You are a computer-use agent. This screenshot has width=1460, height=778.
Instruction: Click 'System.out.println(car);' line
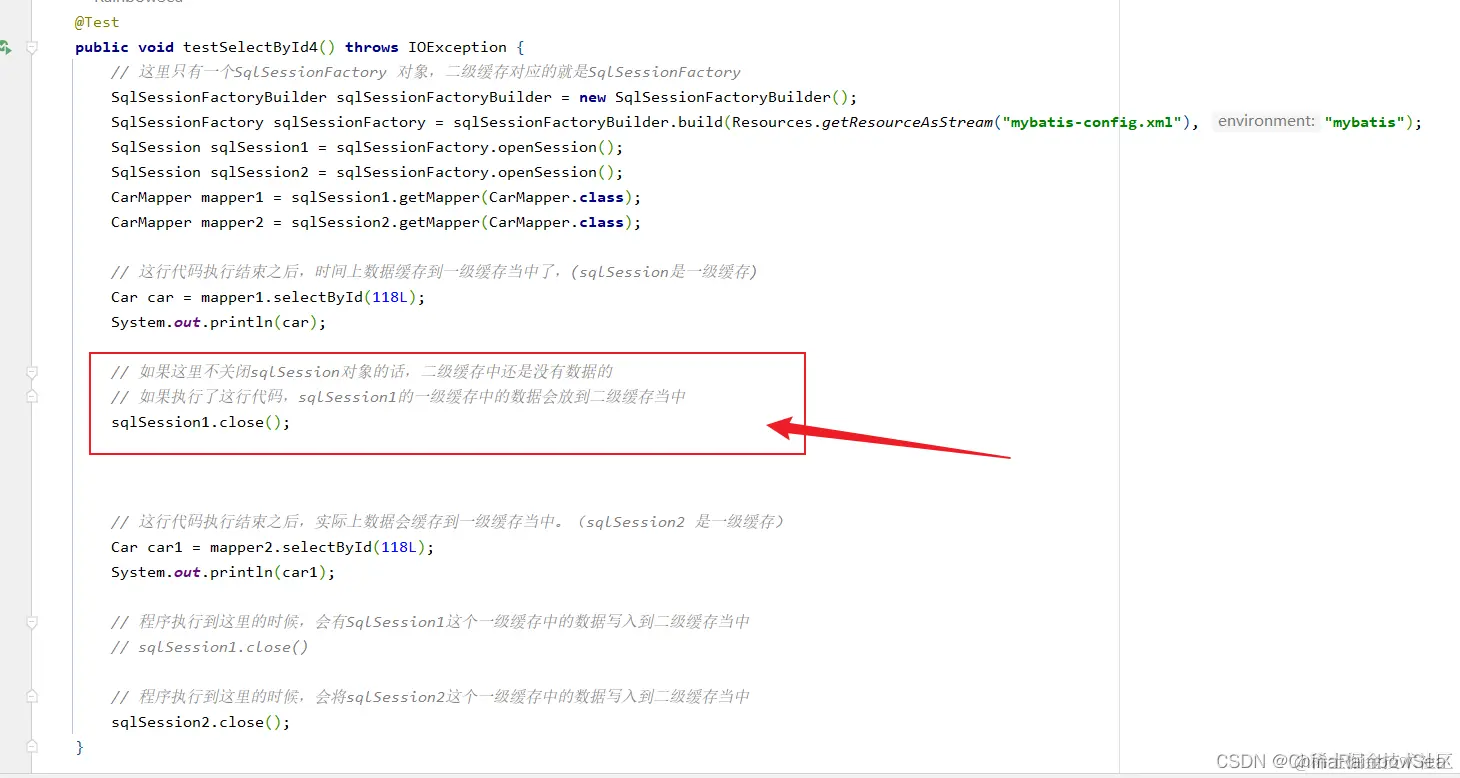coord(219,322)
